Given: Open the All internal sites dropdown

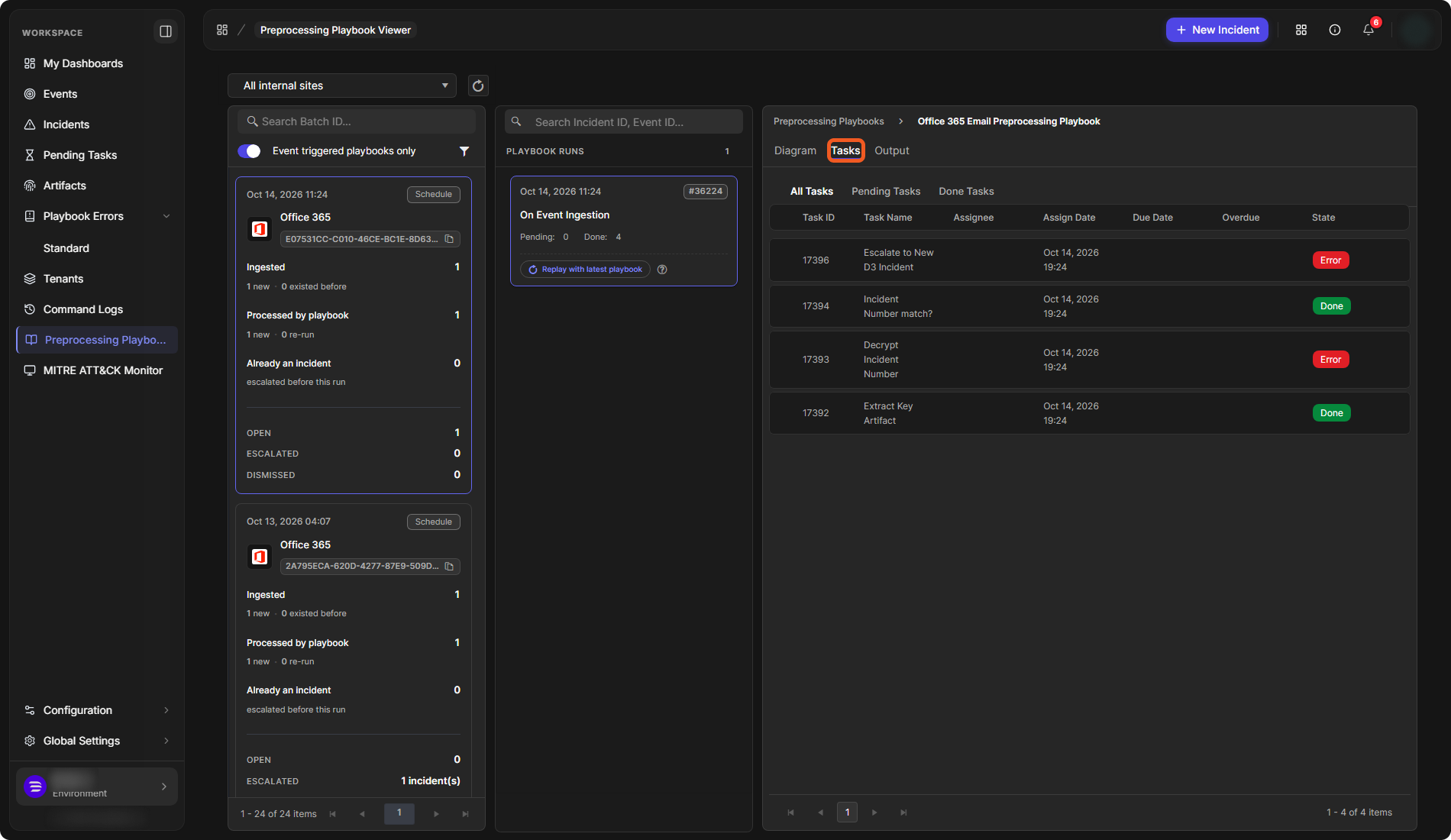Looking at the screenshot, I should (x=342, y=86).
